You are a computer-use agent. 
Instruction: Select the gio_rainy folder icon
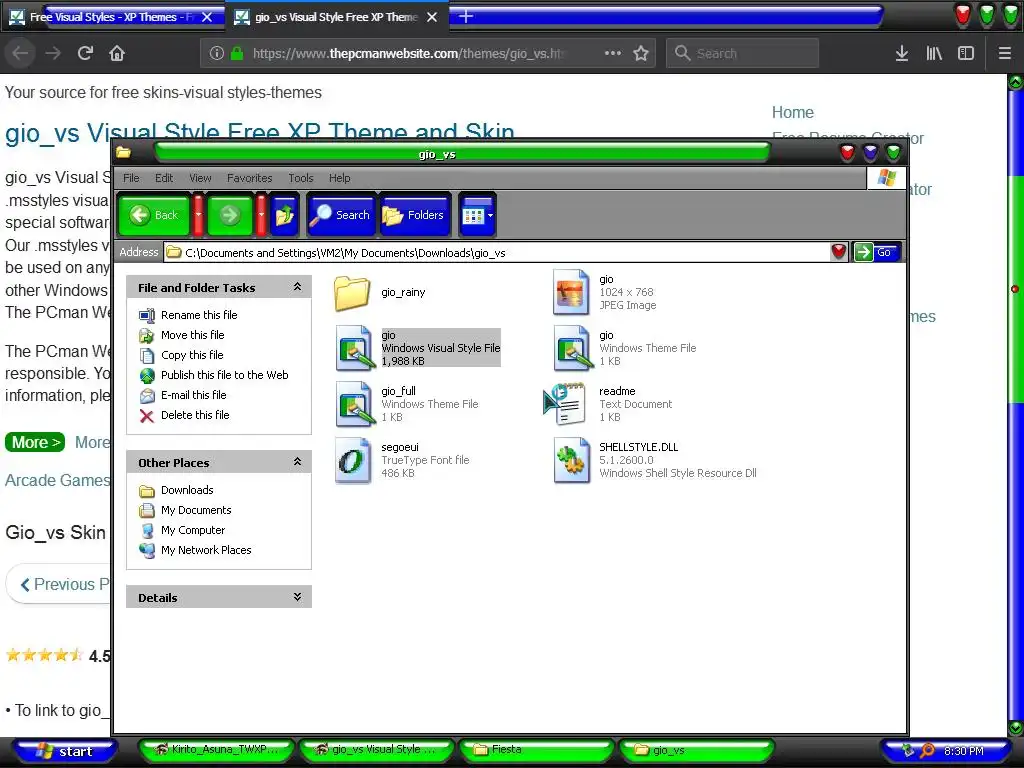(352, 293)
